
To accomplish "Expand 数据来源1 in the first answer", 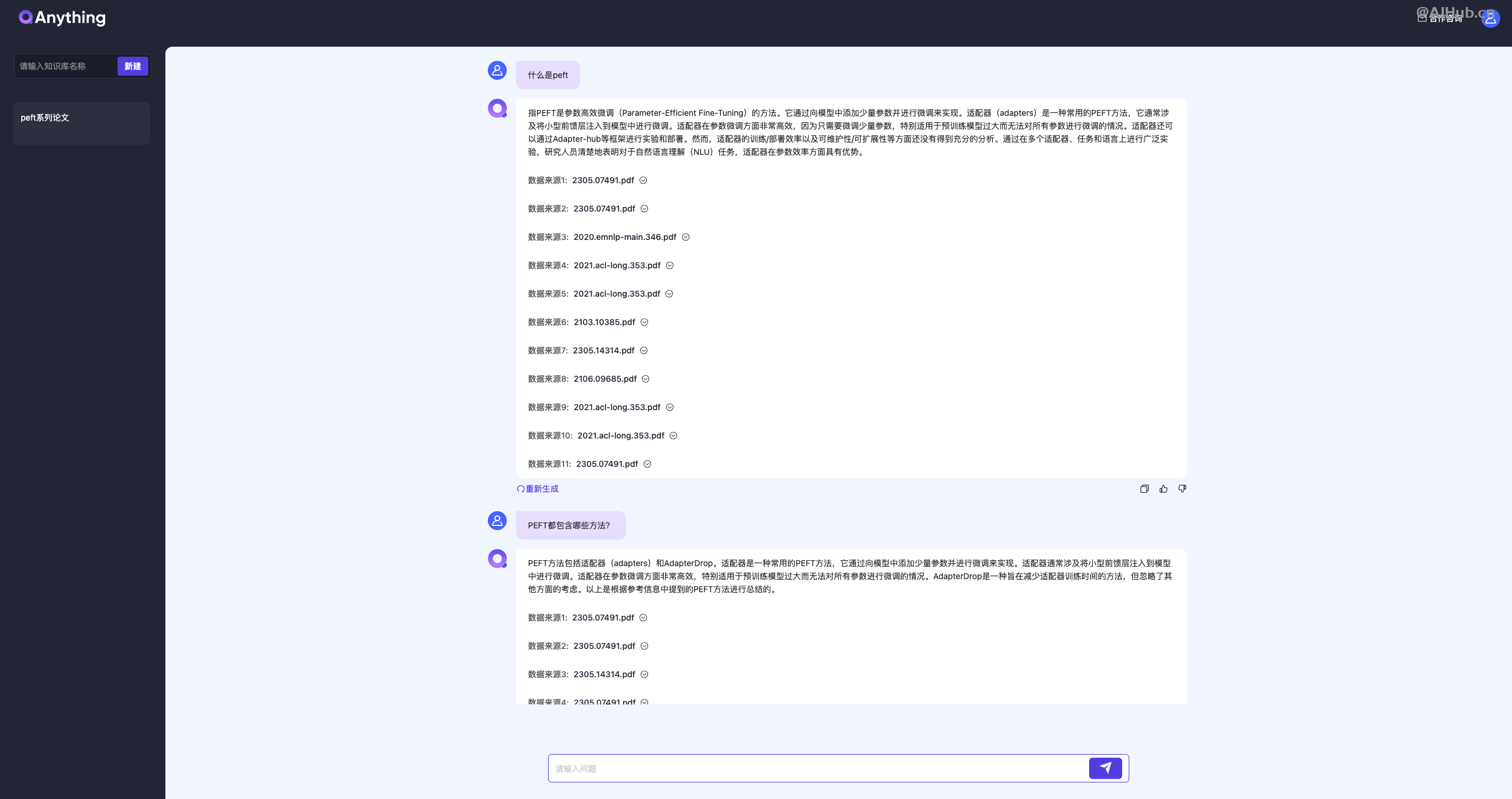I will [643, 180].
